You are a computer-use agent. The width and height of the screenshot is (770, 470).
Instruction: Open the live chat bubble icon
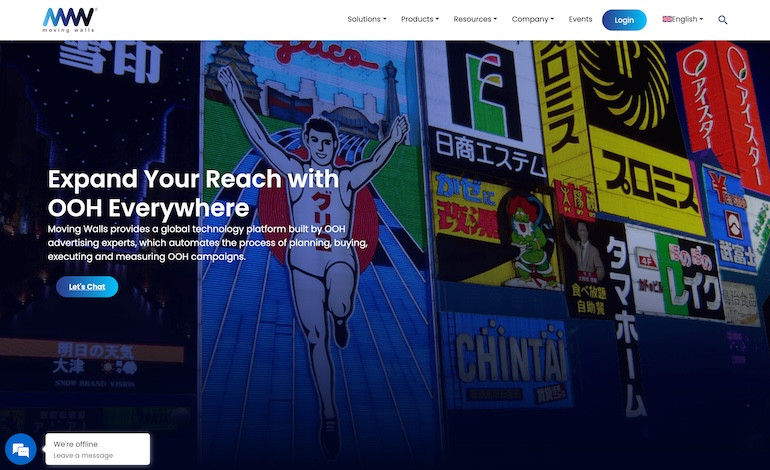click(x=21, y=449)
